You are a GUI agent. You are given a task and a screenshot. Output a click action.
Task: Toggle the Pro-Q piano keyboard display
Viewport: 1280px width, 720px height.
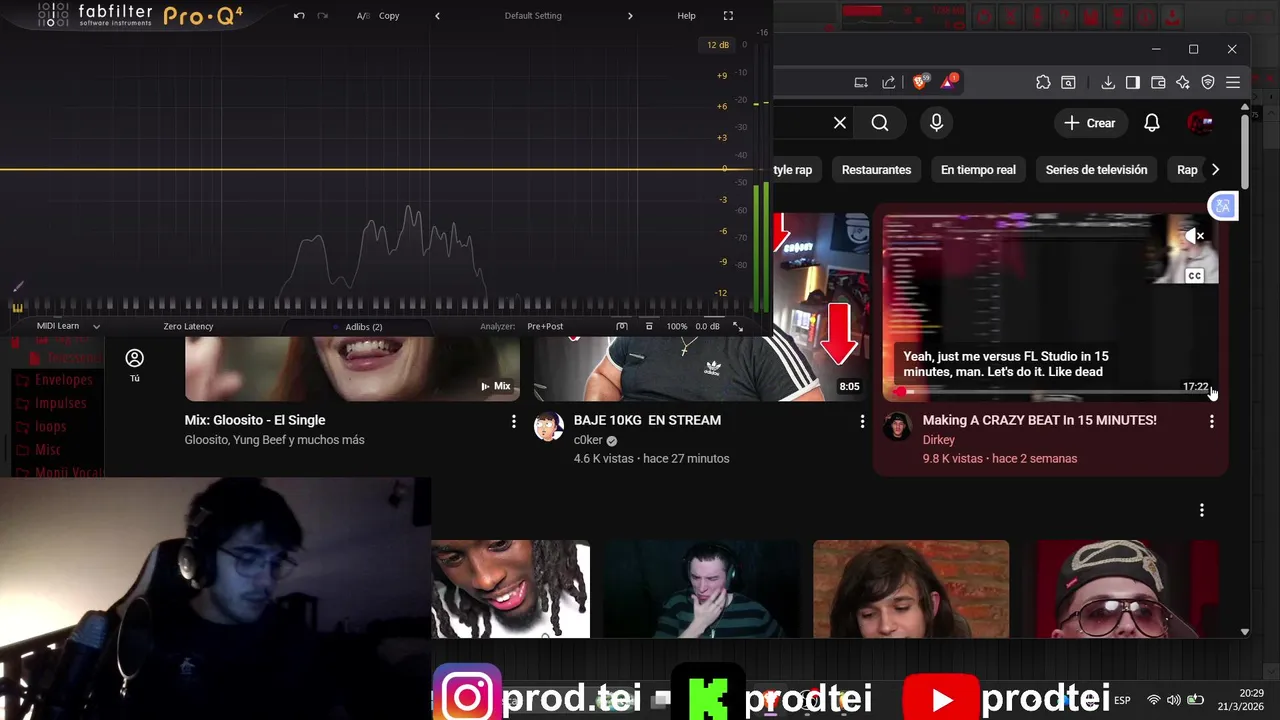coord(17,308)
